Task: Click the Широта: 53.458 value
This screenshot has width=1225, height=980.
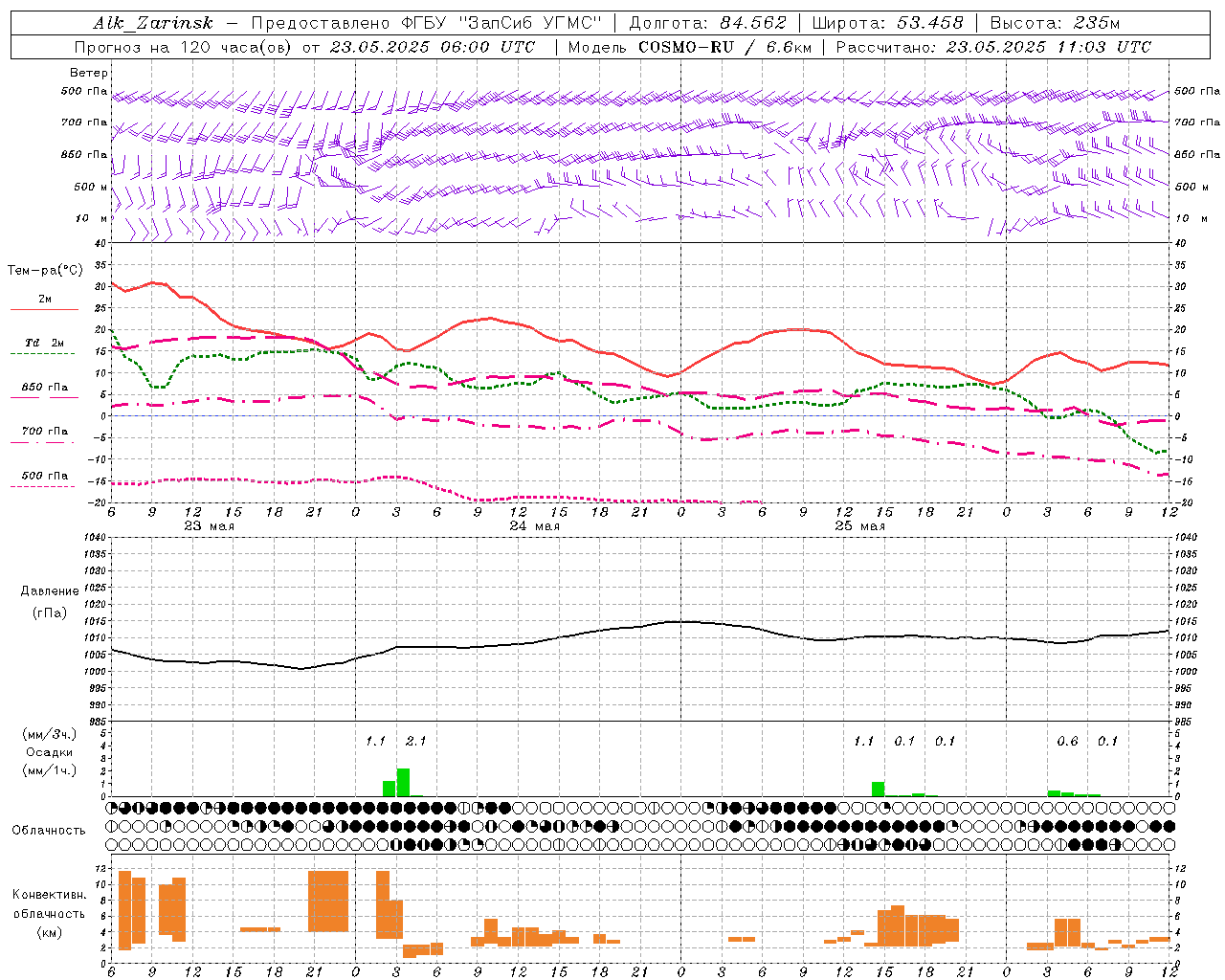Action: tap(887, 23)
